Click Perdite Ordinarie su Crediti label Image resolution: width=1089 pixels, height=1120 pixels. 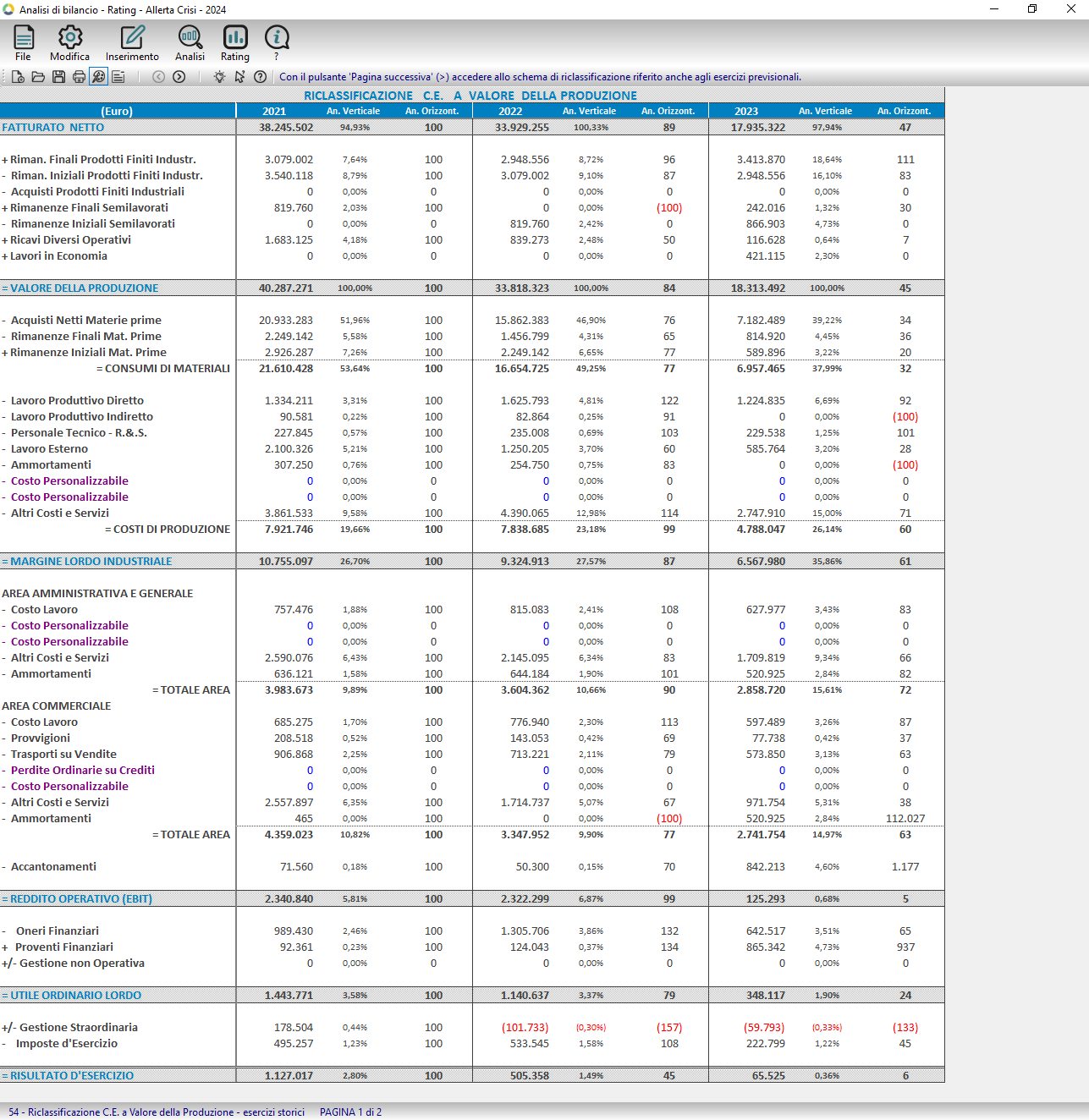[83, 771]
